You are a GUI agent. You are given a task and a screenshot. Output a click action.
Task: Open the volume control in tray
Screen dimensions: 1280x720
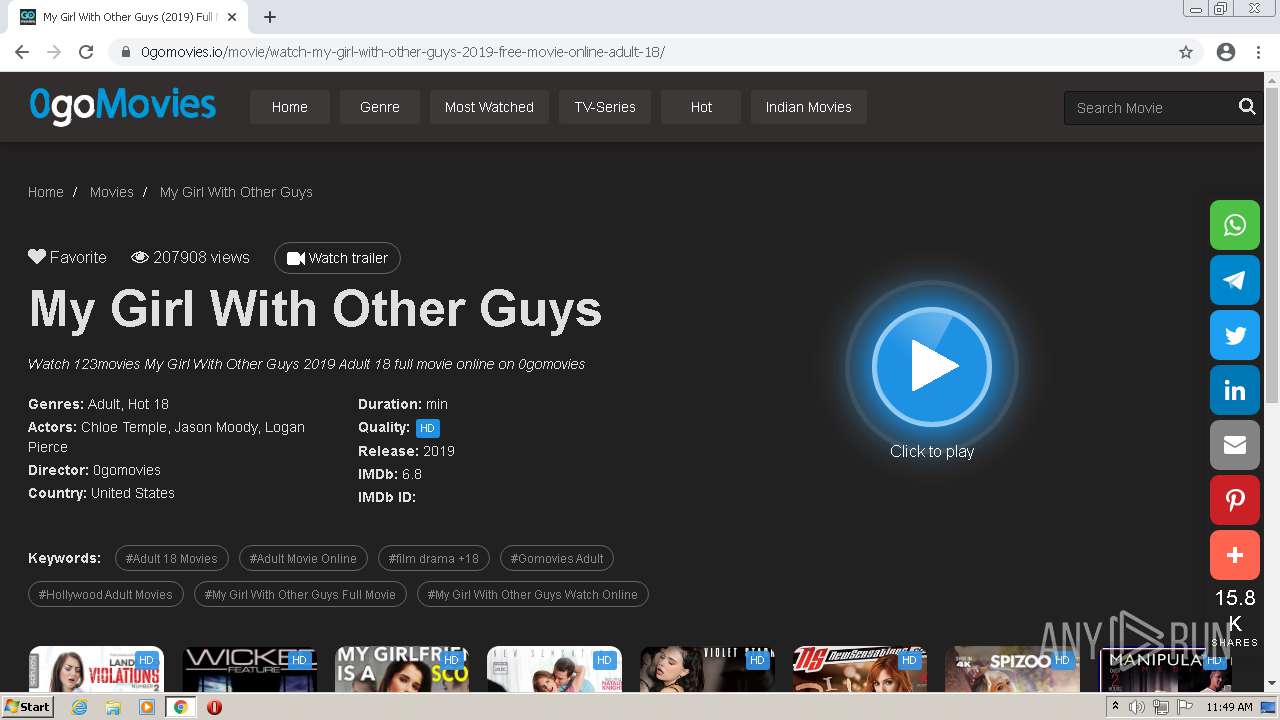click(1137, 707)
